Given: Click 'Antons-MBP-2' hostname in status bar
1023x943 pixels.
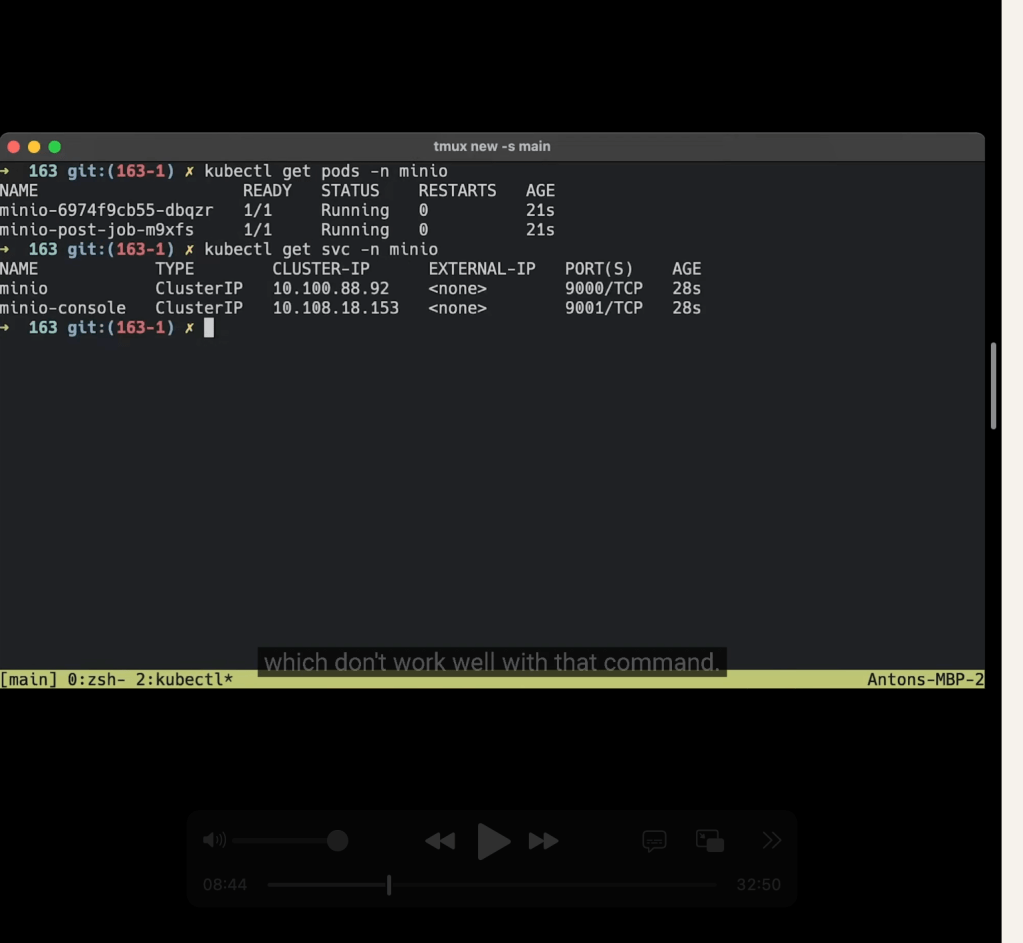Looking at the screenshot, I should pyautogui.click(x=925, y=679).
